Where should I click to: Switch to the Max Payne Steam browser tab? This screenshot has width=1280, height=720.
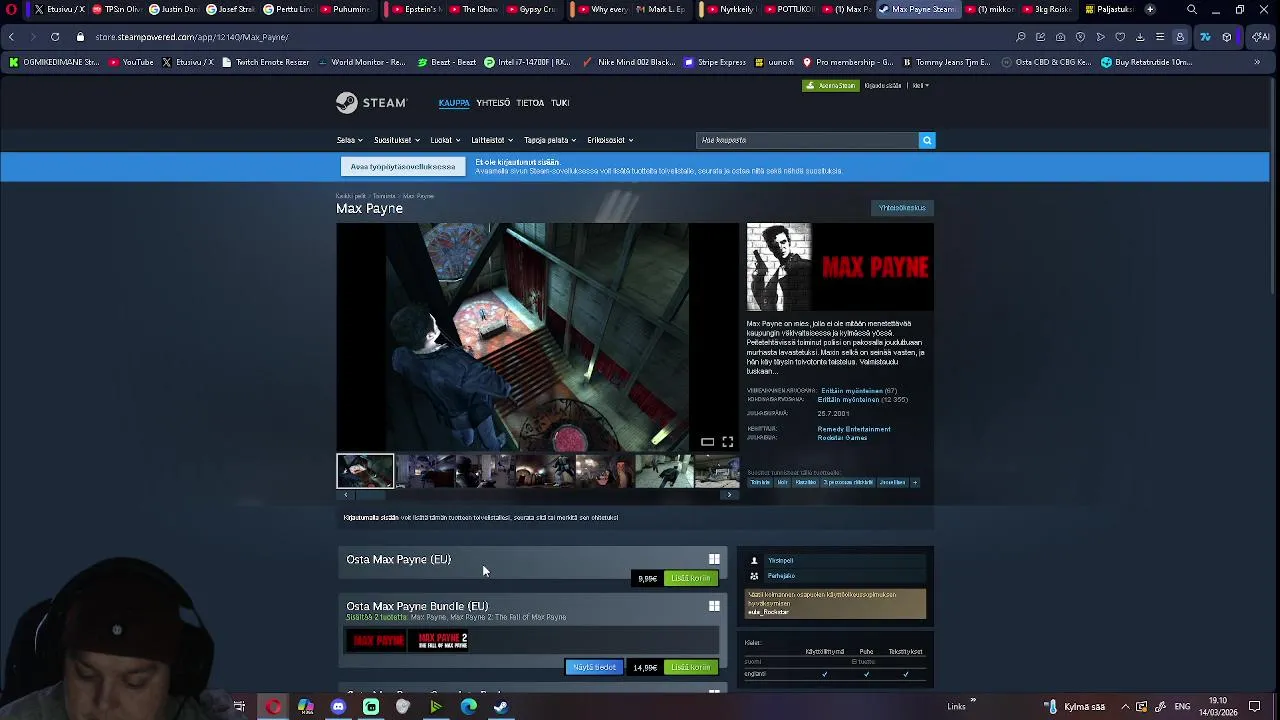pos(918,9)
